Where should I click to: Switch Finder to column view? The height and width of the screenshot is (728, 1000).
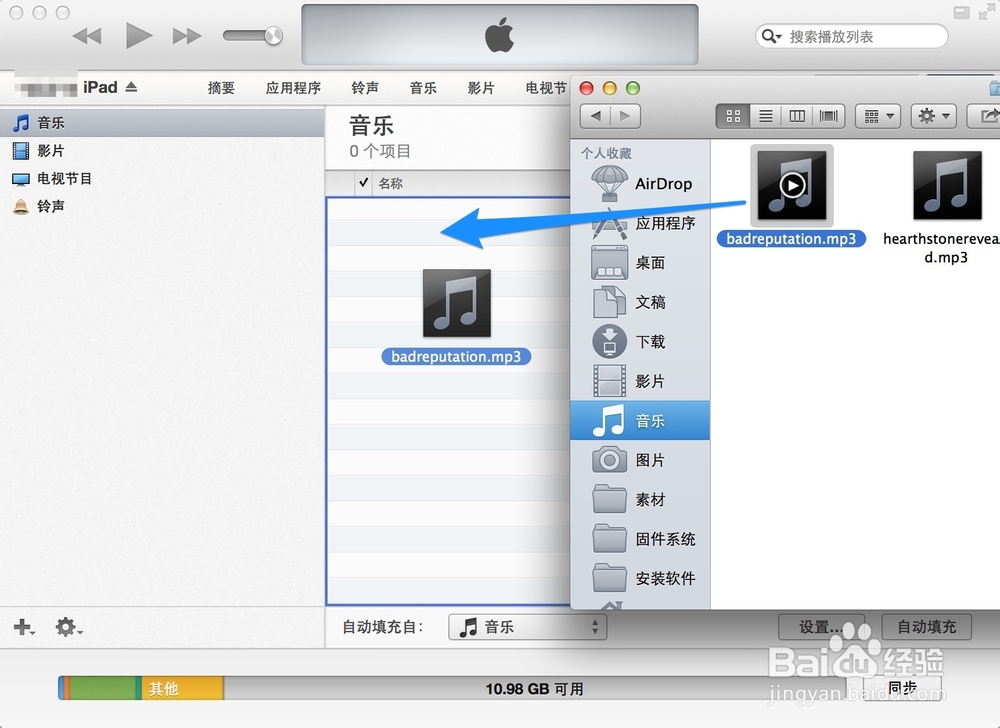pyautogui.click(x=797, y=116)
